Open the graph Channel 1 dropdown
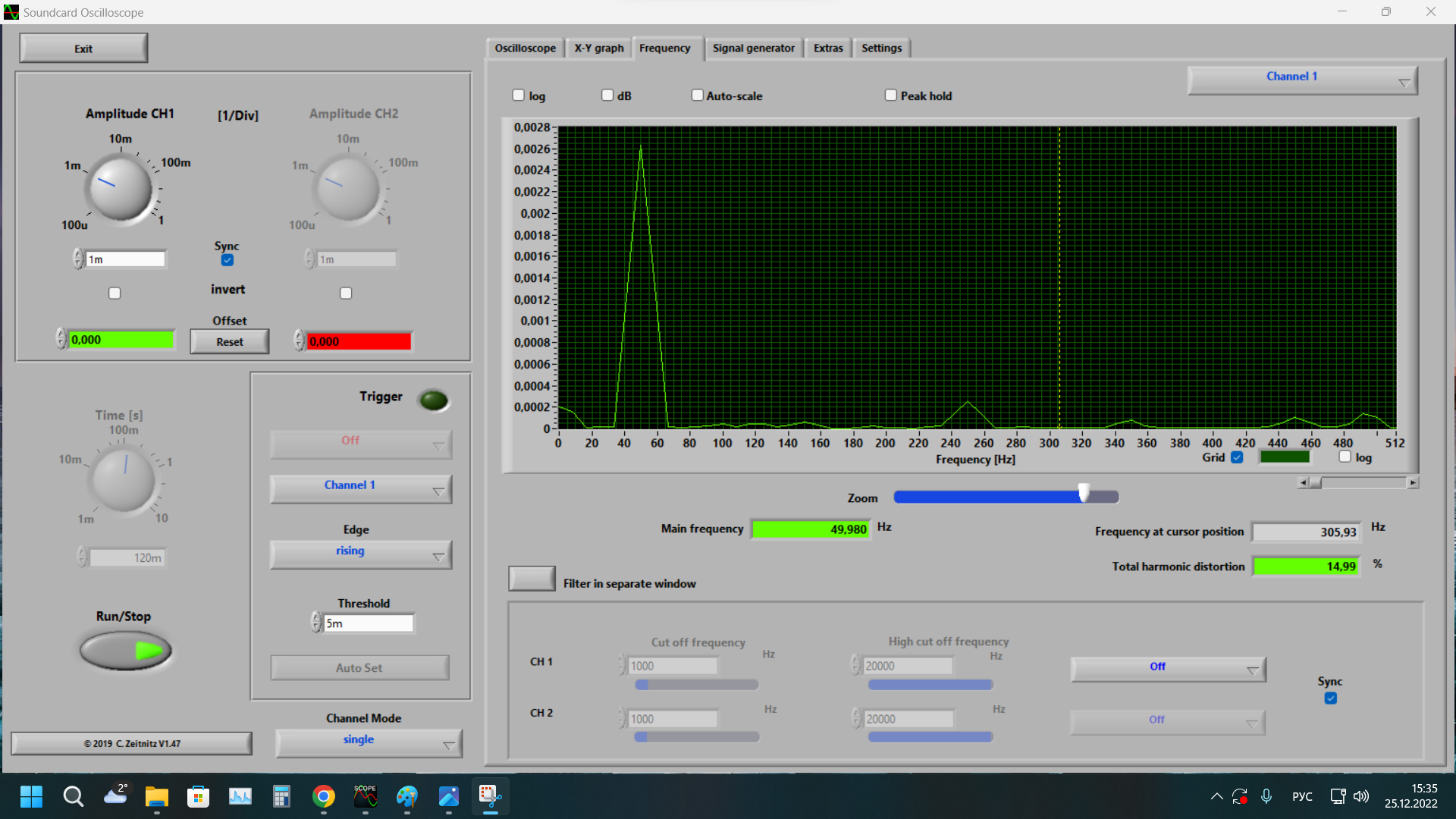The image size is (1456, 819). (1302, 80)
